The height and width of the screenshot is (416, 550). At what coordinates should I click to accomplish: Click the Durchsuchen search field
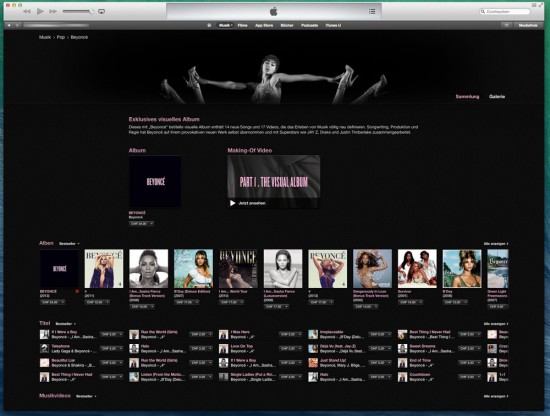(505, 12)
